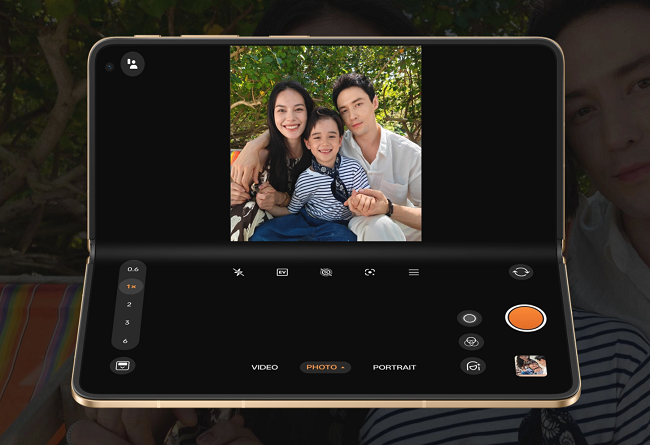Tap the family photo in the viewfinder

pos(325,143)
